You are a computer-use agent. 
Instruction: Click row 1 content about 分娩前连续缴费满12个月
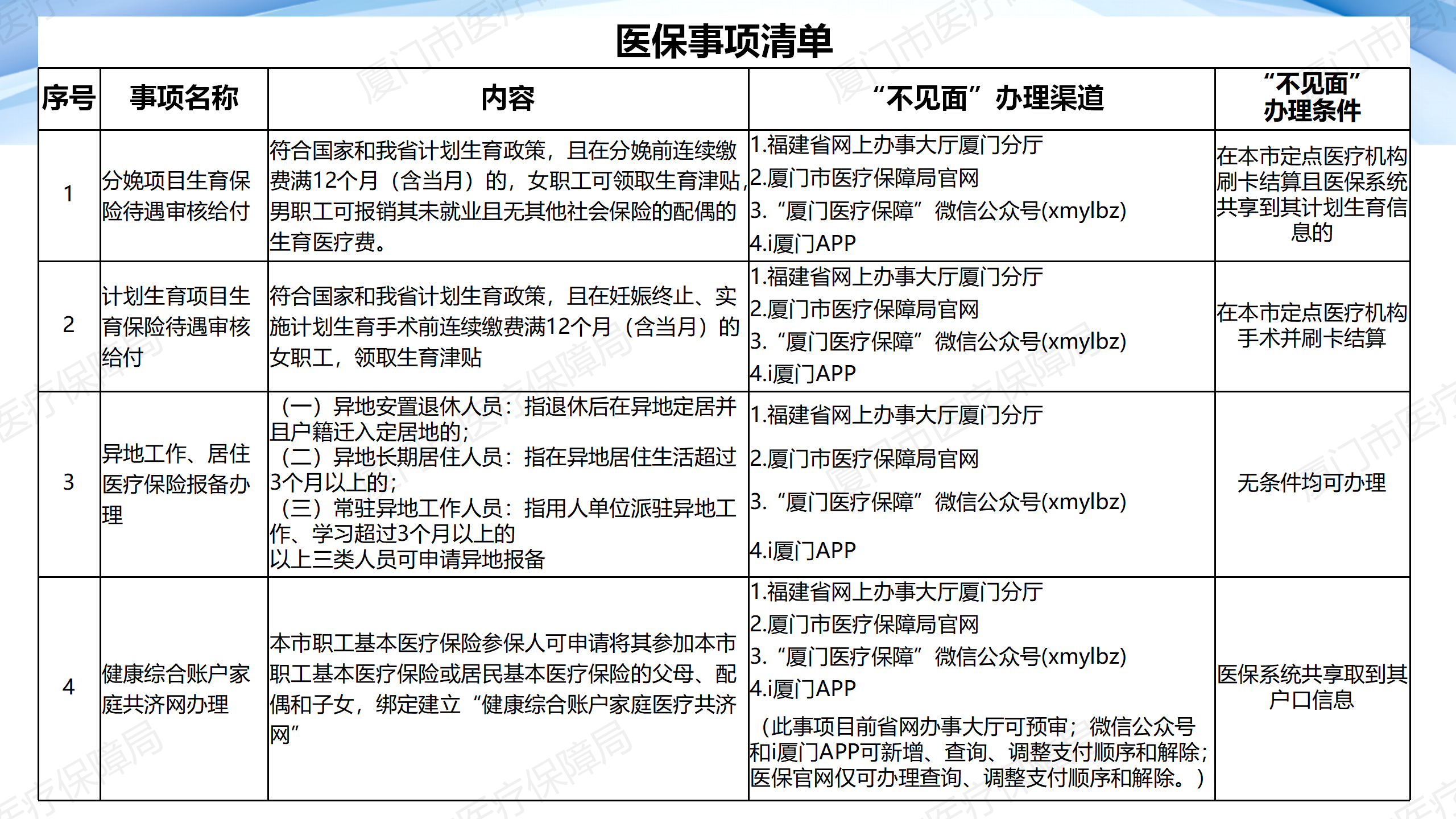pyautogui.click(x=508, y=196)
